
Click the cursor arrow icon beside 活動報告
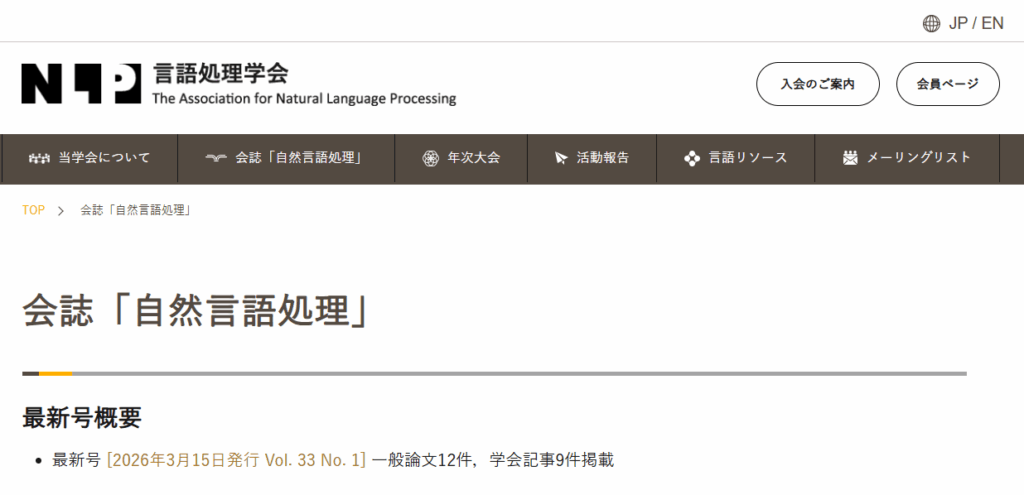point(561,158)
